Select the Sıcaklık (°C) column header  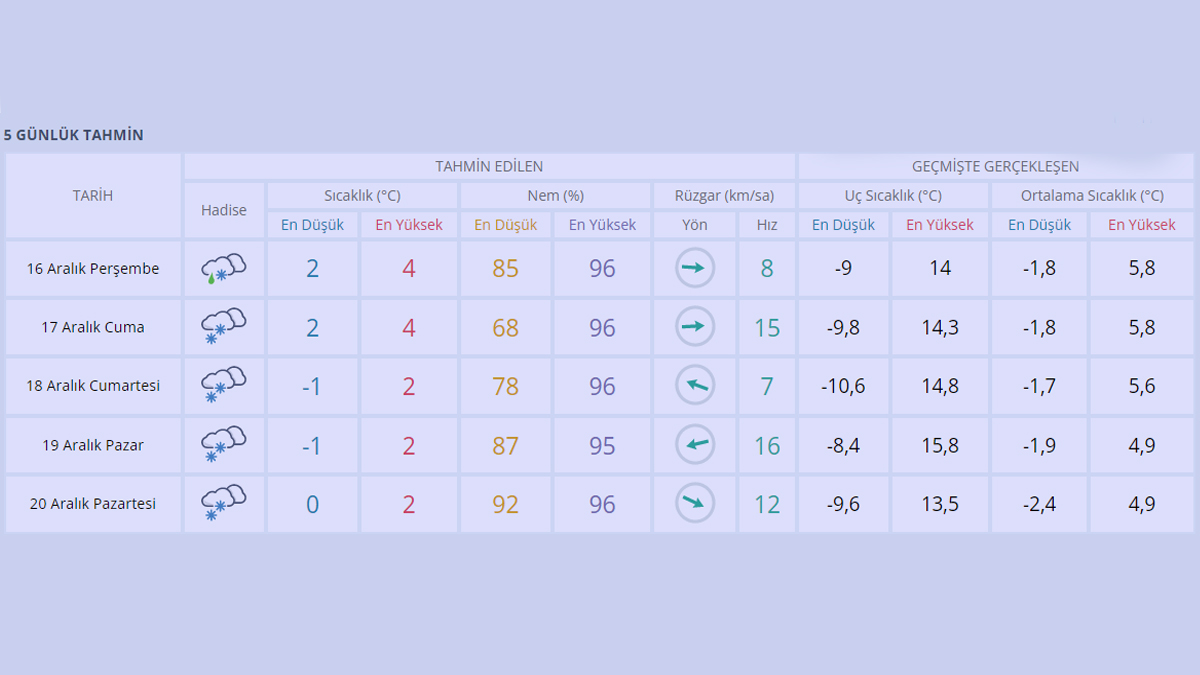click(362, 196)
